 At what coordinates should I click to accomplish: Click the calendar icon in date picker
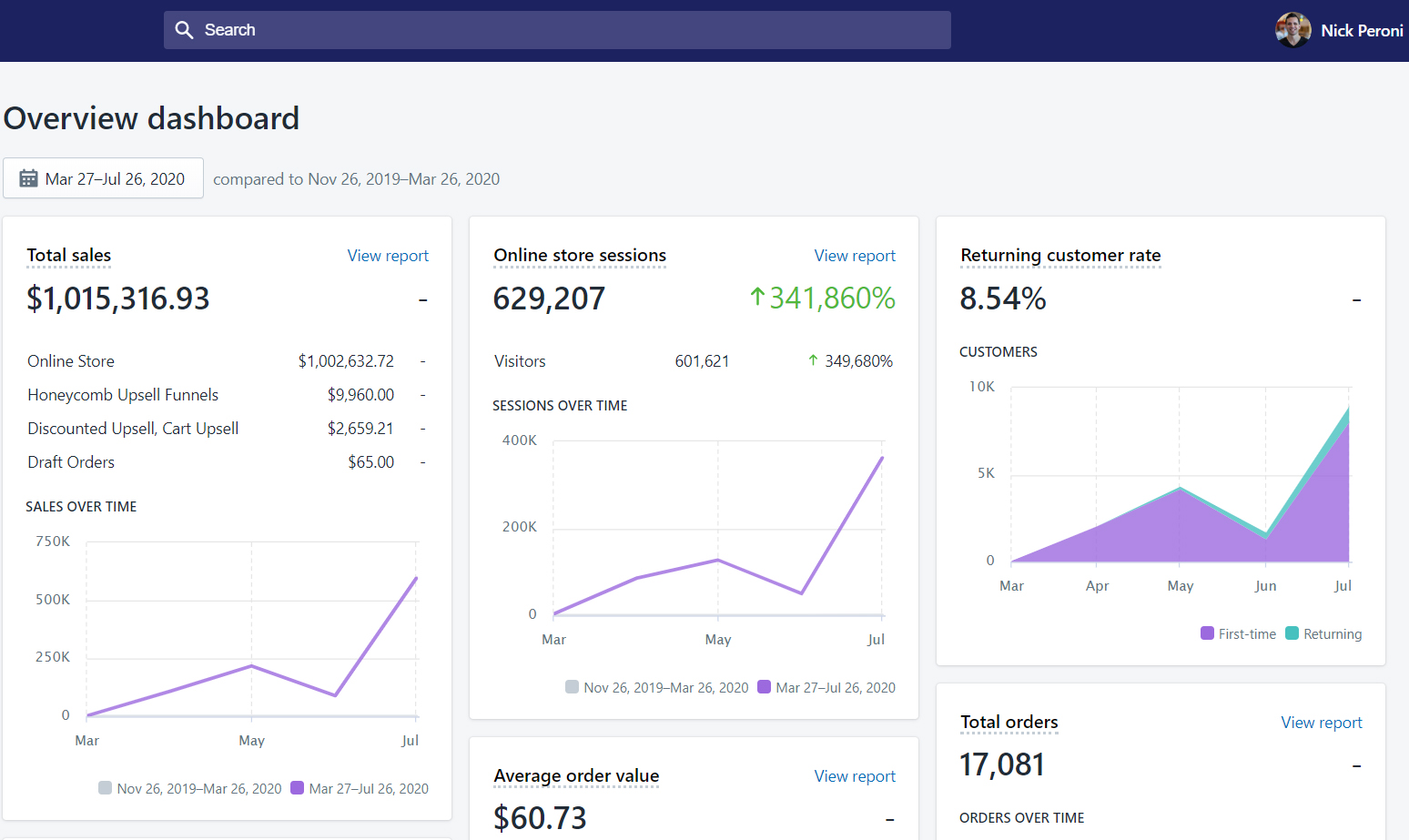click(28, 178)
